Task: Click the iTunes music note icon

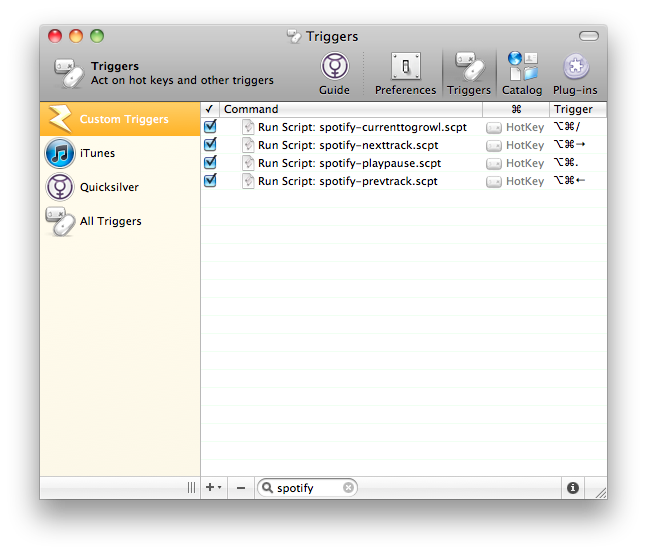Action: pyautogui.click(x=60, y=153)
